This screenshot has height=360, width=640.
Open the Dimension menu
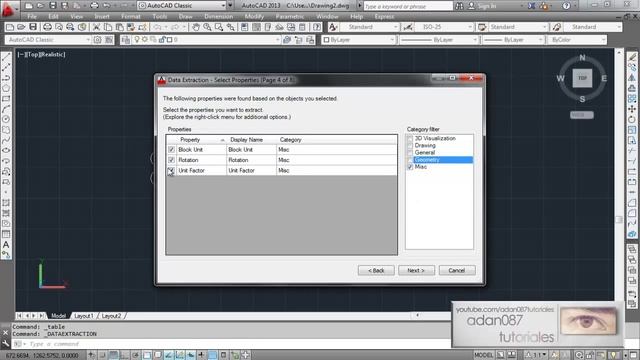(x=218, y=17)
